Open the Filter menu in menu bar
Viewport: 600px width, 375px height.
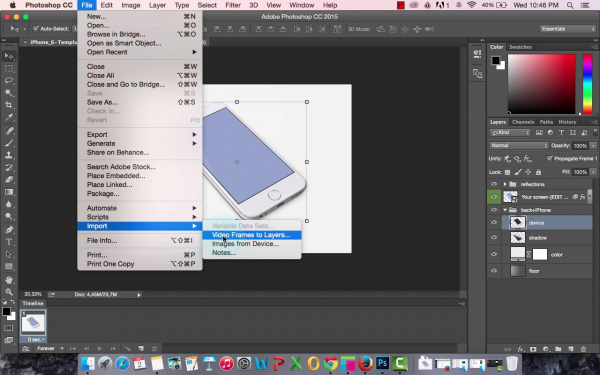233,5
